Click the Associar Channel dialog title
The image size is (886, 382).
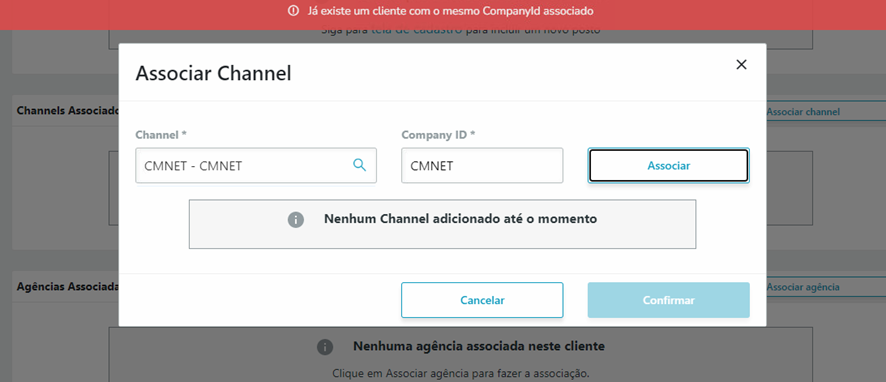click(214, 73)
